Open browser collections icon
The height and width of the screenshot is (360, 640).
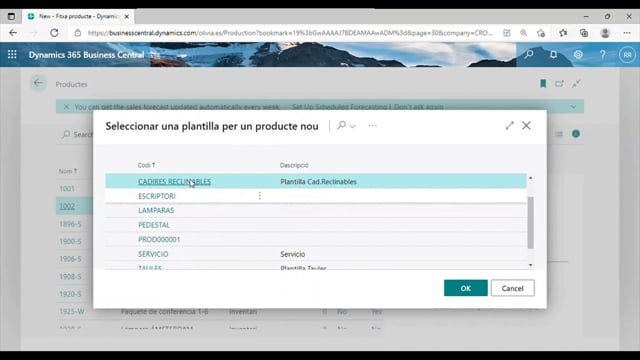point(584,33)
